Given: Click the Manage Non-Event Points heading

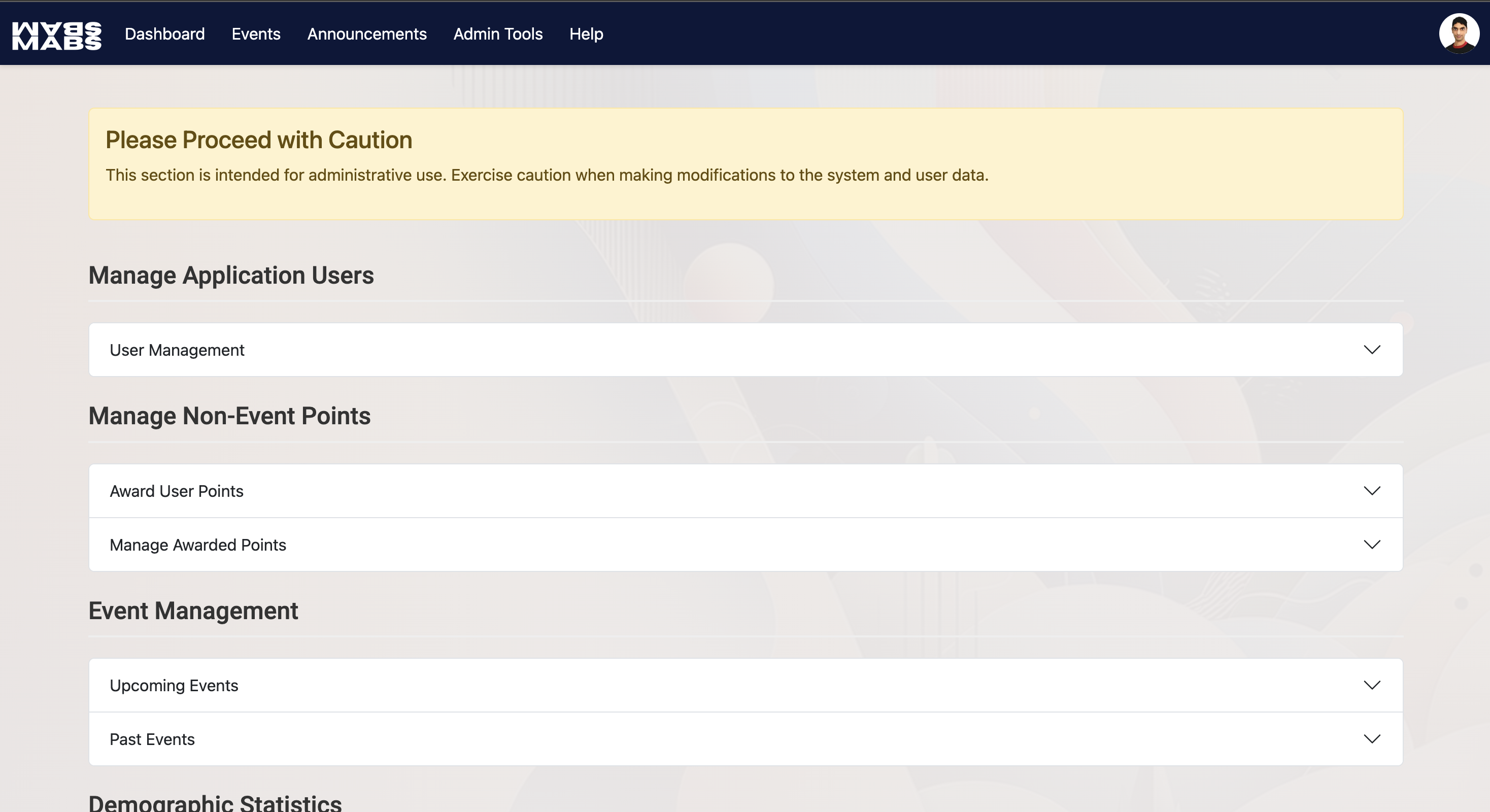Looking at the screenshot, I should click(x=229, y=416).
